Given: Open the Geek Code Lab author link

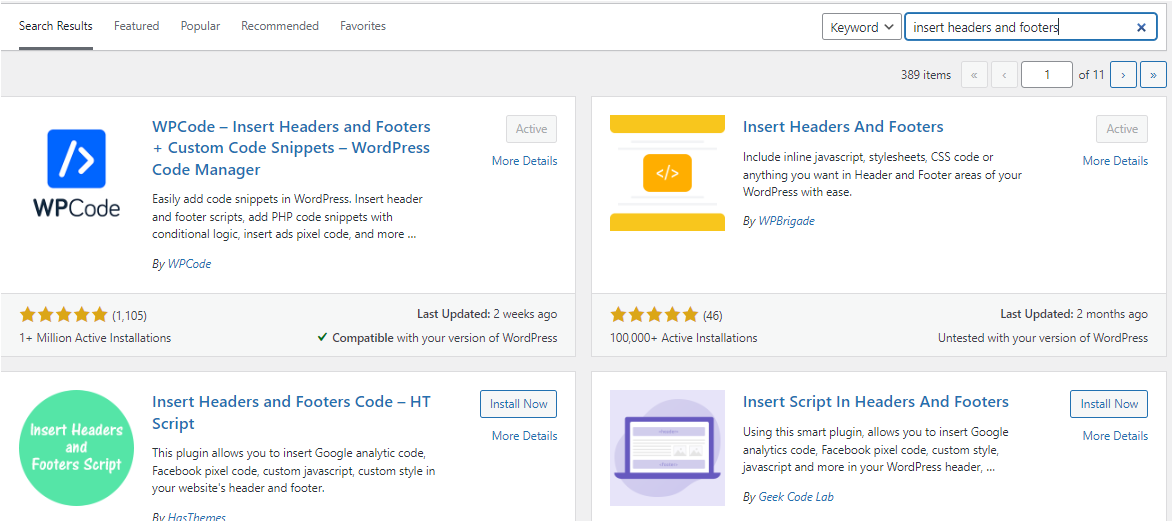Looking at the screenshot, I should [796, 497].
